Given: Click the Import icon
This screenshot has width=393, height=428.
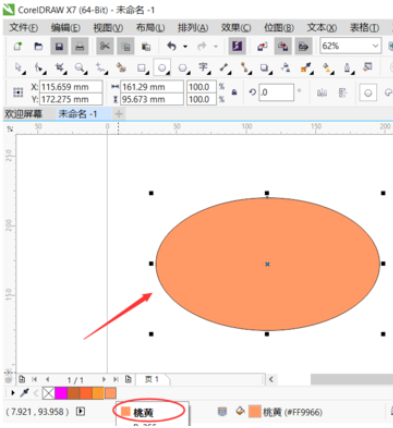Looking at the screenshot, I should coord(262,46).
